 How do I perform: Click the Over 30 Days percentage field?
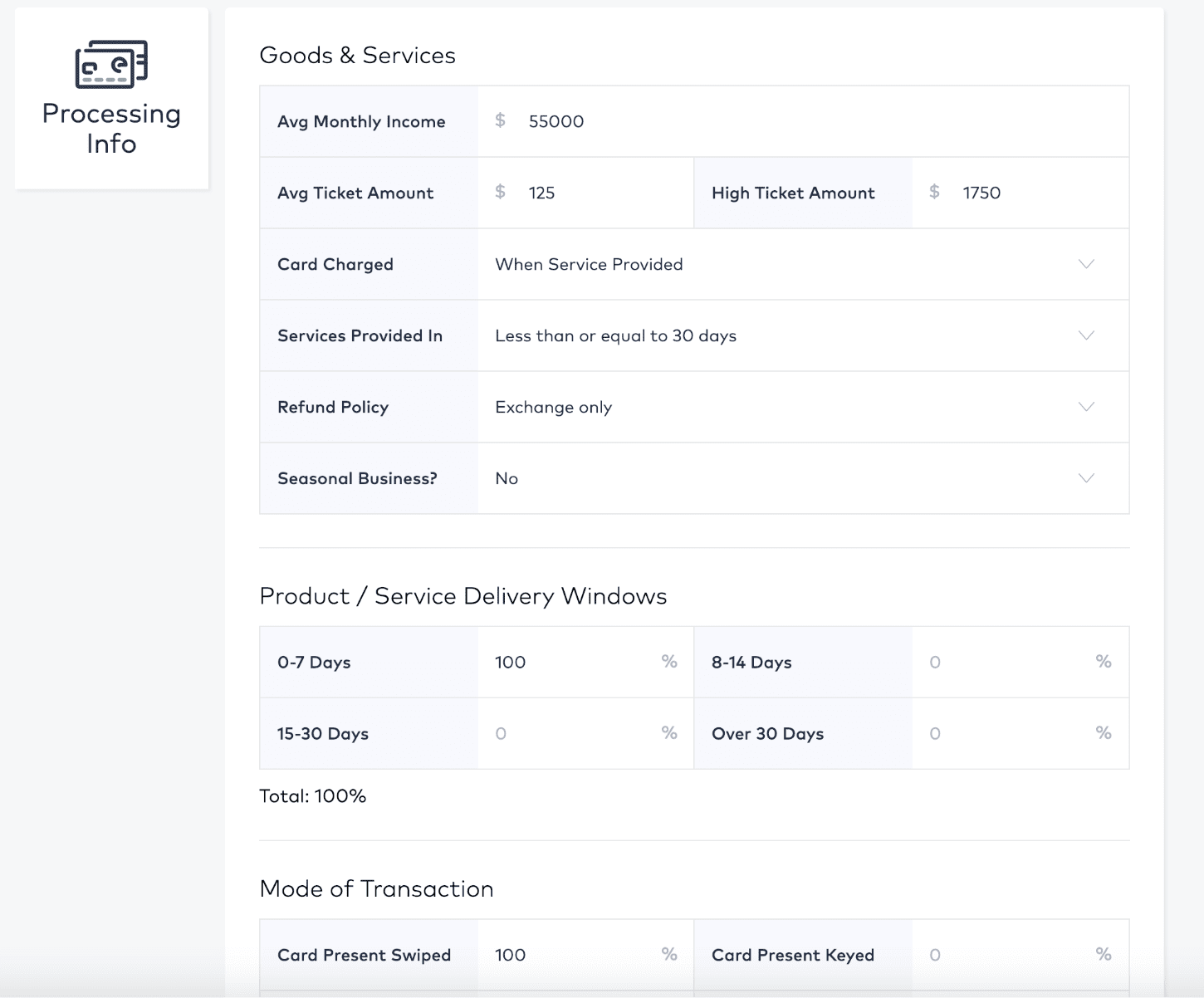pos(1005,734)
